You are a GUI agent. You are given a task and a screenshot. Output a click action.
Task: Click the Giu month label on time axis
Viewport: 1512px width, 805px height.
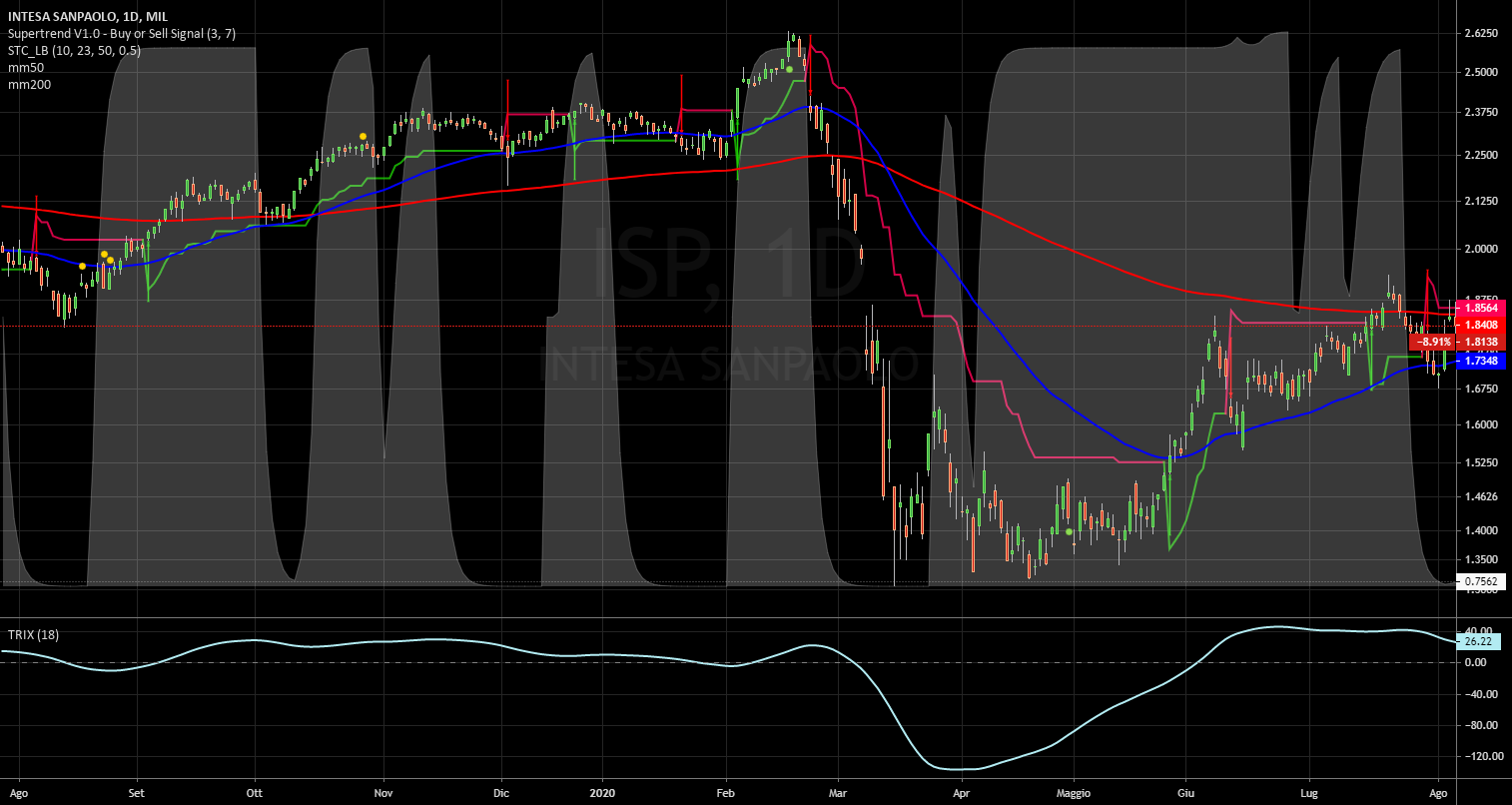tap(1185, 795)
